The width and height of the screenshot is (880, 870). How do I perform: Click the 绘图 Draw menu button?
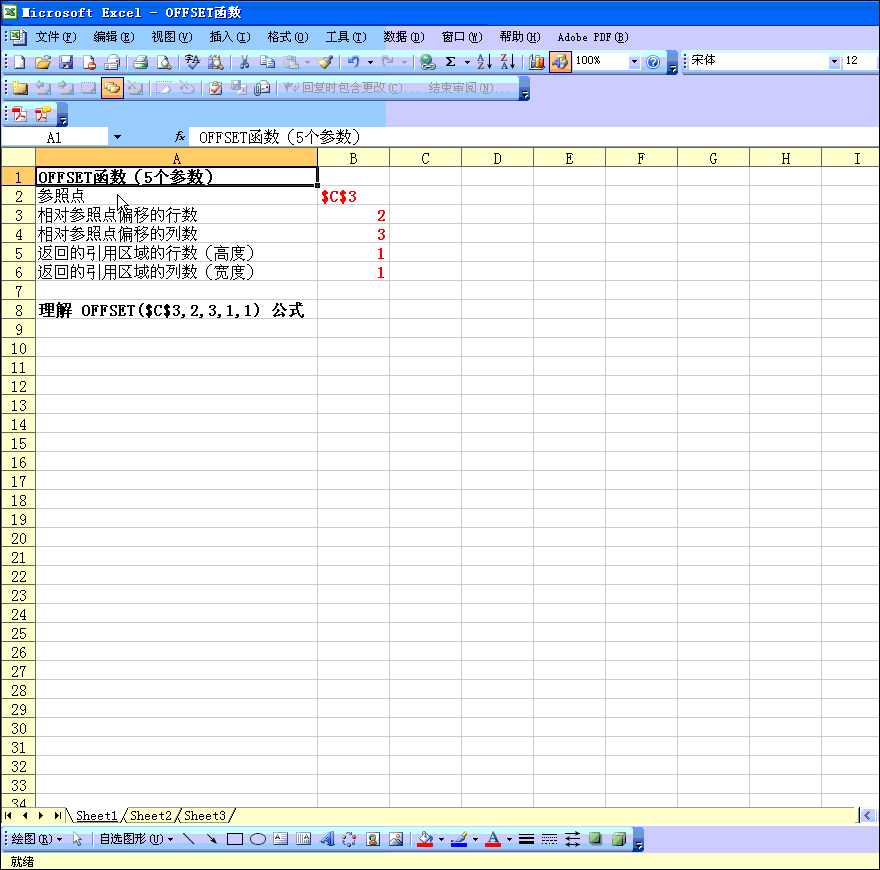tap(36, 839)
